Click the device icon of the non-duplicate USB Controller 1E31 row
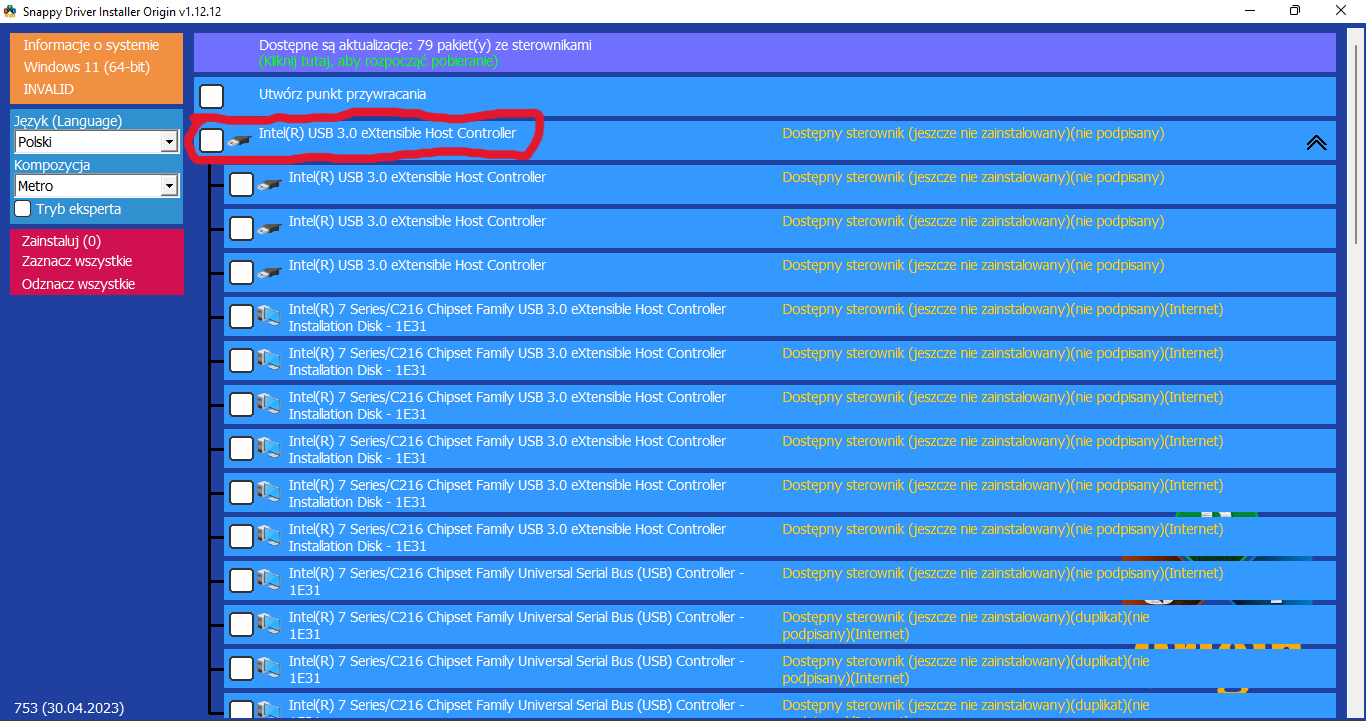 (x=268, y=580)
